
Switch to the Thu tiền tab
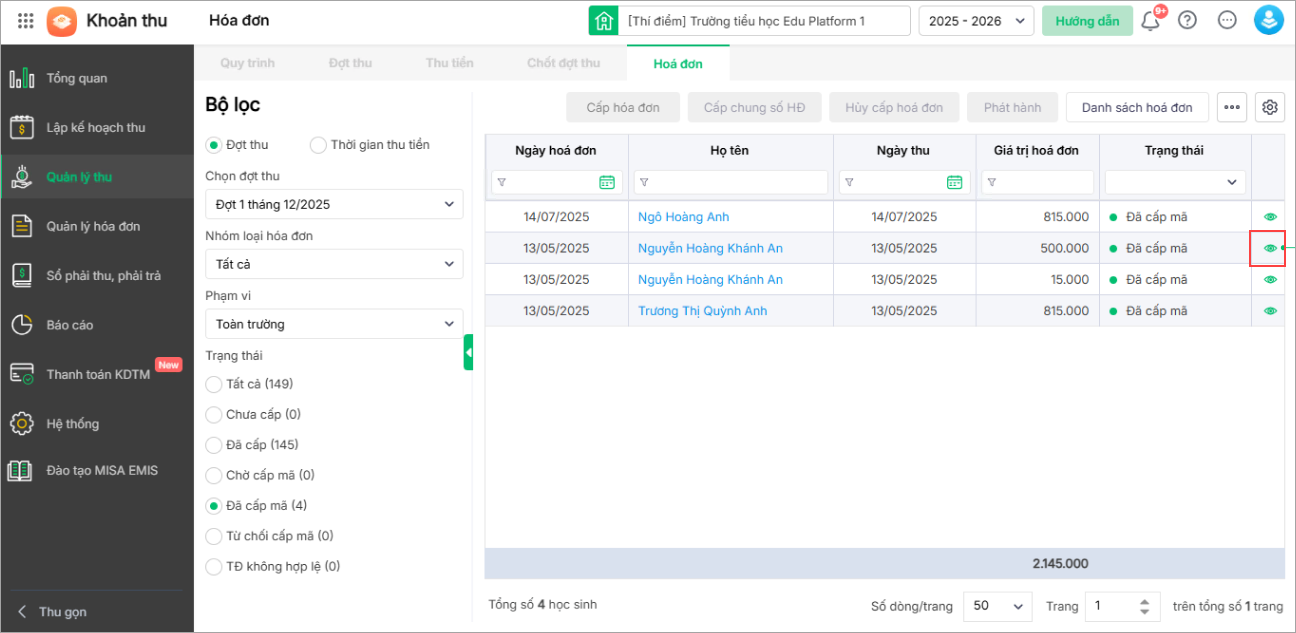coord(449,63)
